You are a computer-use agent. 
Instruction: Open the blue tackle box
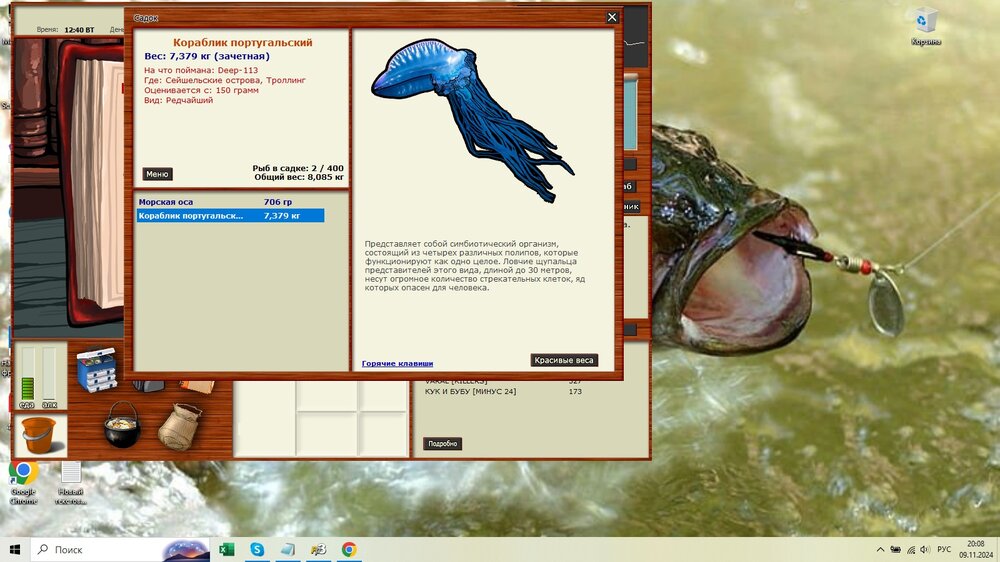97,367
